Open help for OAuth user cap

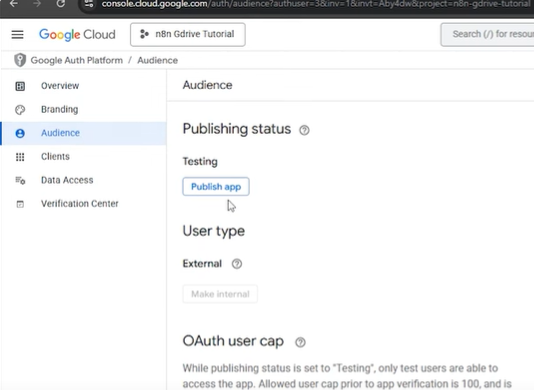pos(300,342)
